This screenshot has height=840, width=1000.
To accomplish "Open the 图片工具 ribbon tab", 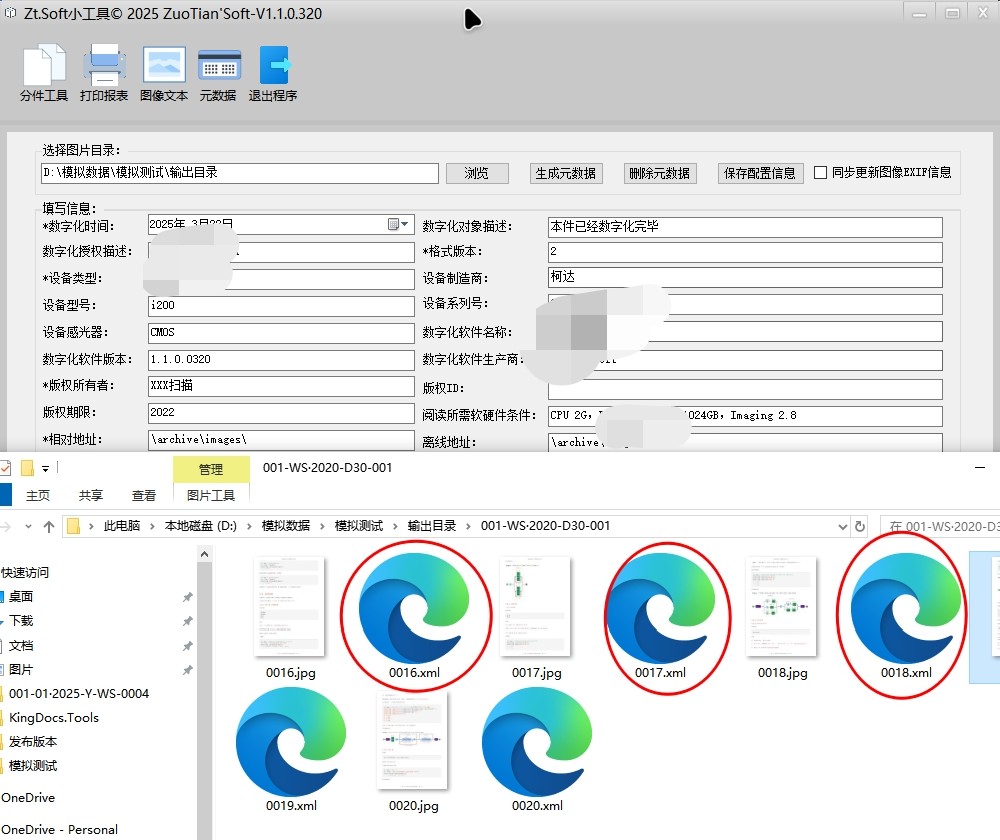I will 210,495.
